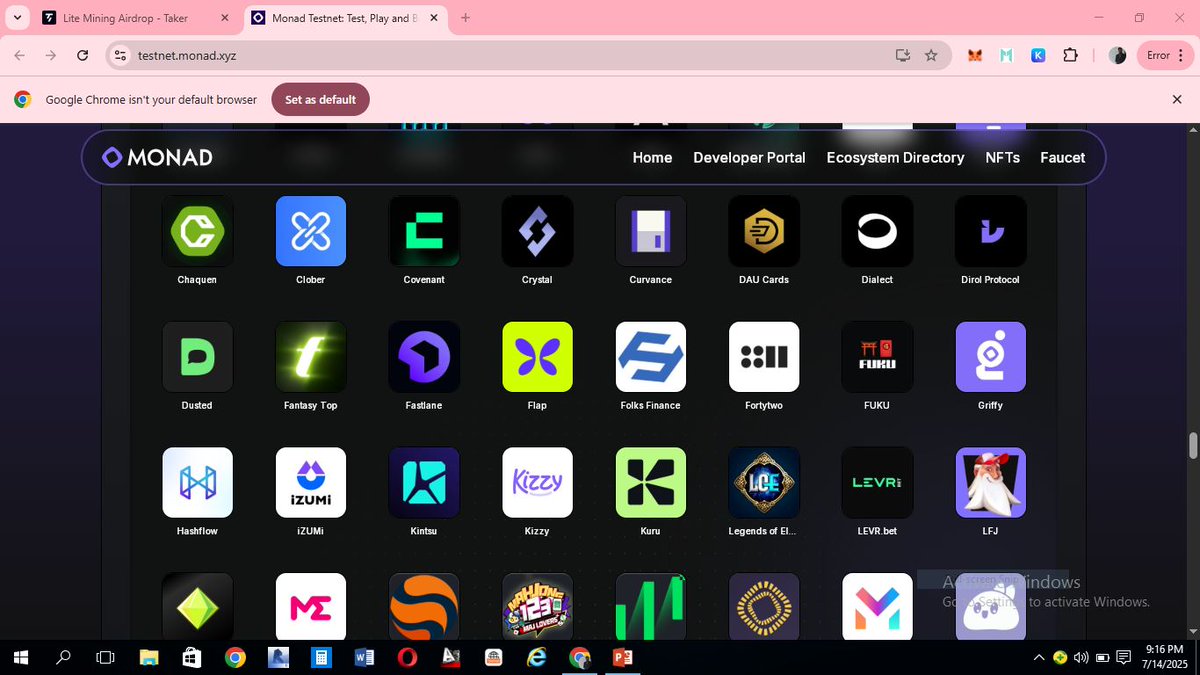Open a new browser tab
This screenshot has height=675, width=1200.
tap(466, 18)
